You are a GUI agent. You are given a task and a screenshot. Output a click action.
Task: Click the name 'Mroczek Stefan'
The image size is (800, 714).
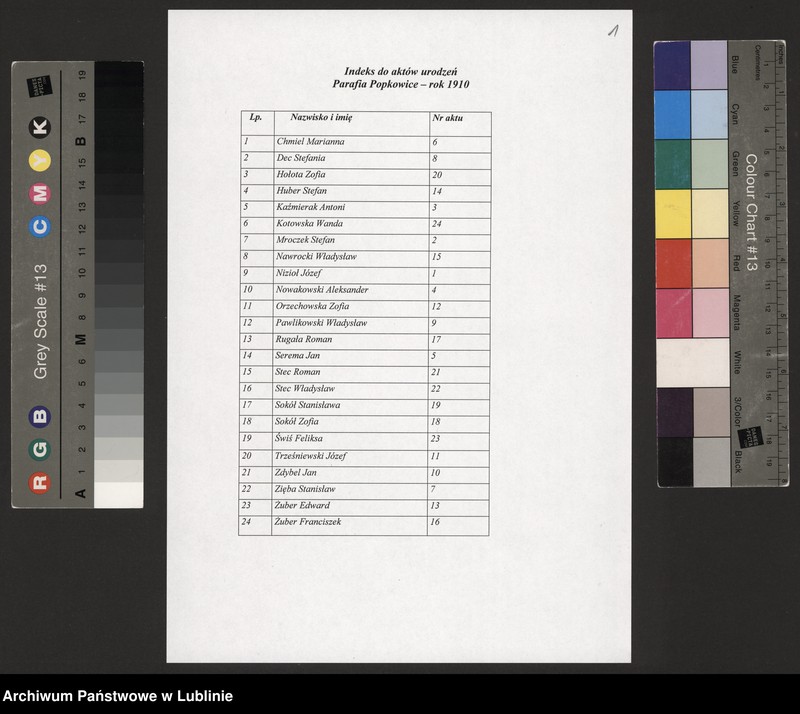(x=305, y=240)
